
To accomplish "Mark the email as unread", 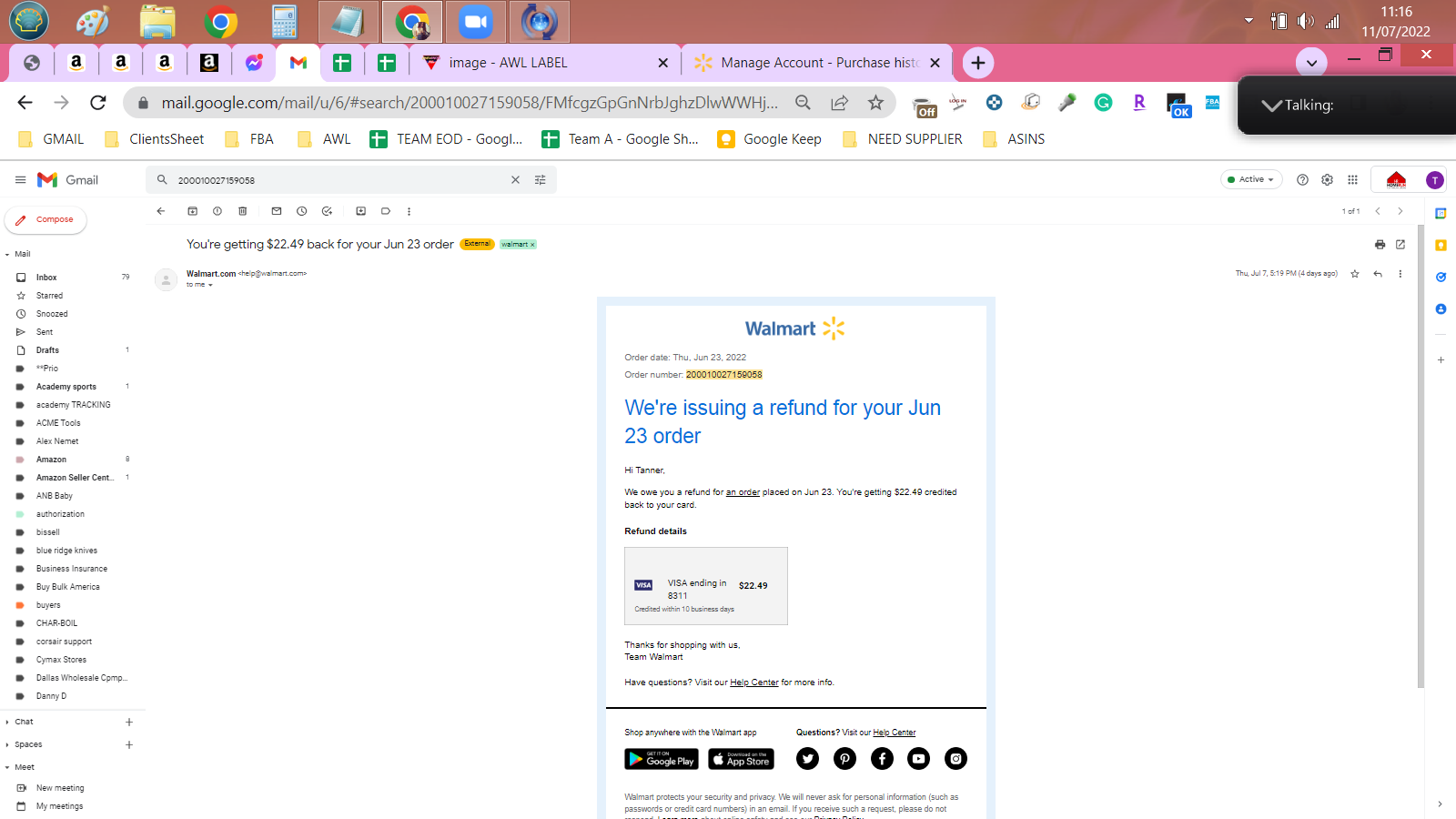I will 277,211.
